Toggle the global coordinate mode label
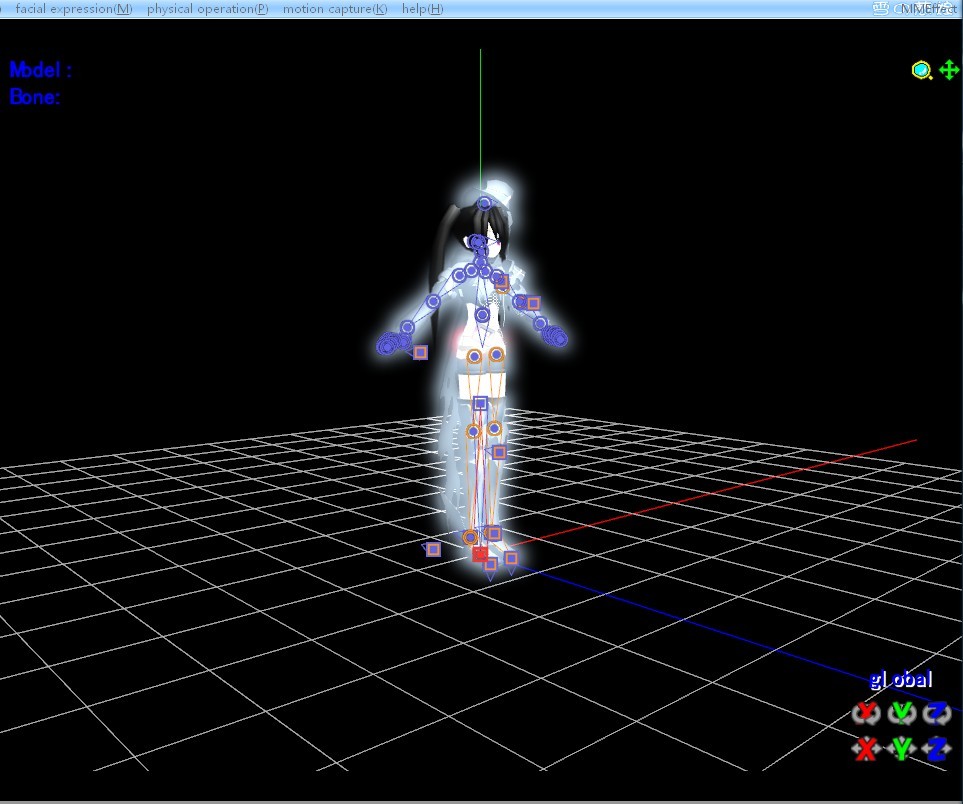Screen dimensions: 963x804 click(901, 679)
